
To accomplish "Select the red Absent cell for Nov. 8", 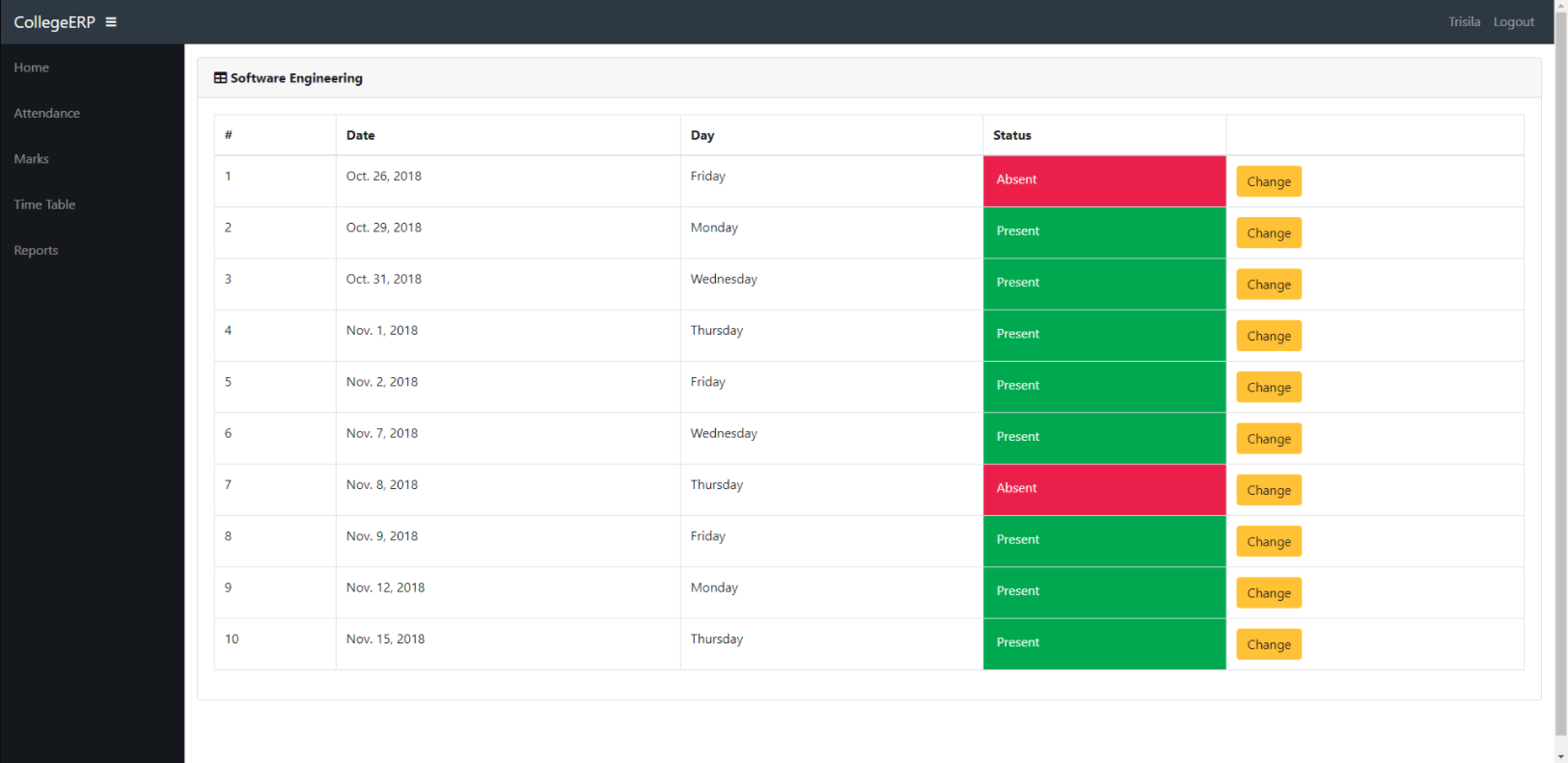I will [x=1104, y=490].
